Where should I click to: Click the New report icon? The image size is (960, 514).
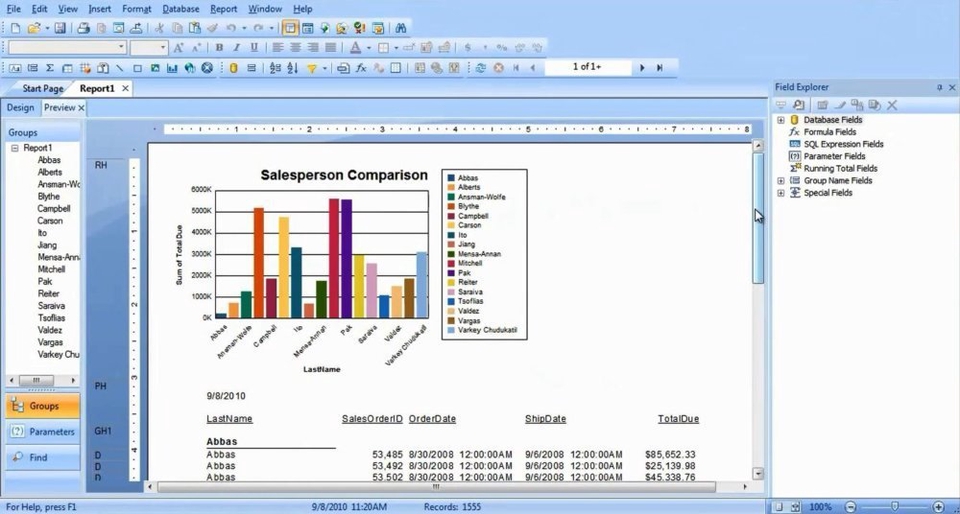click(16, 28)
